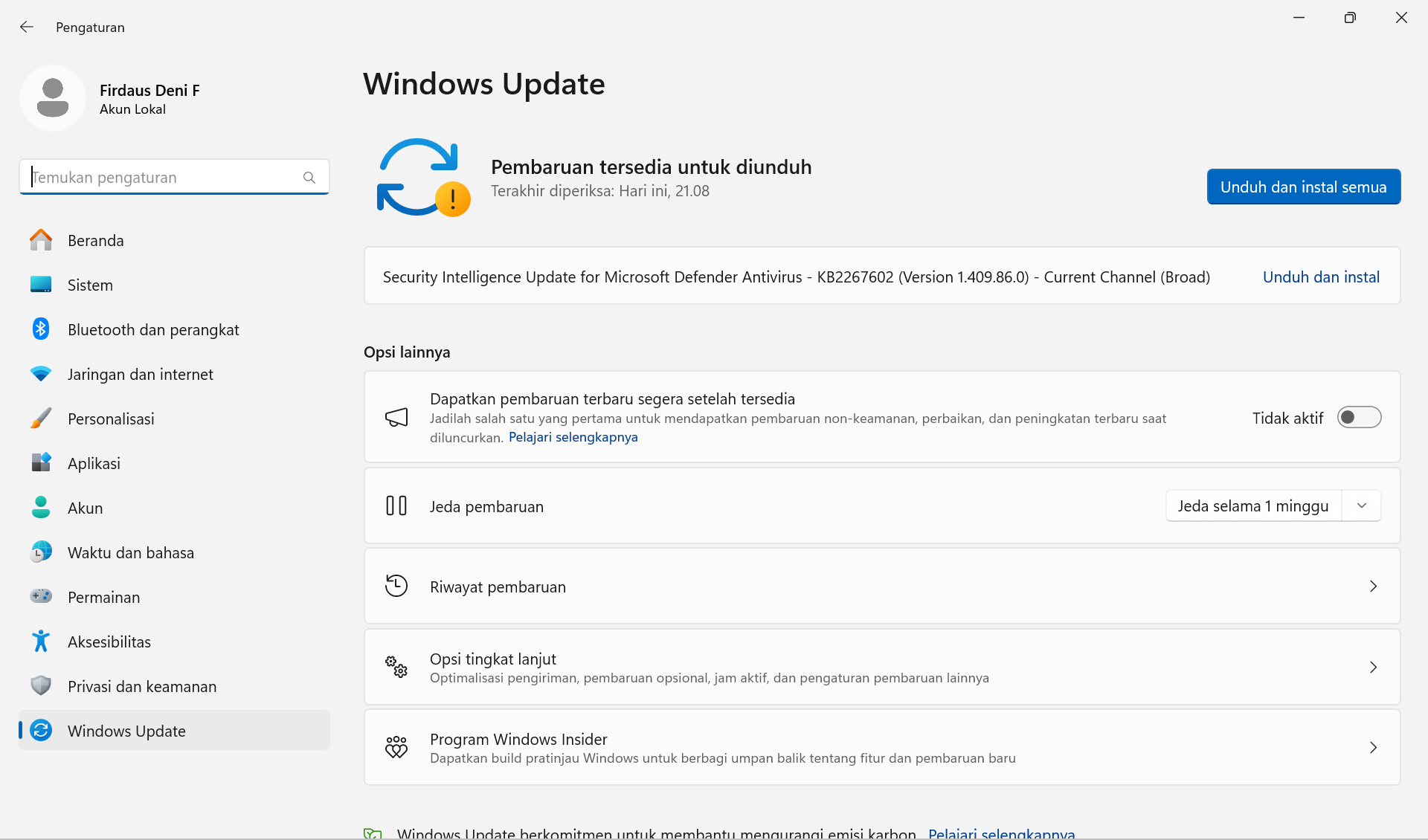Select Windows Update in the sidebar
1428x840 pixels.
(x=175, y=730)
